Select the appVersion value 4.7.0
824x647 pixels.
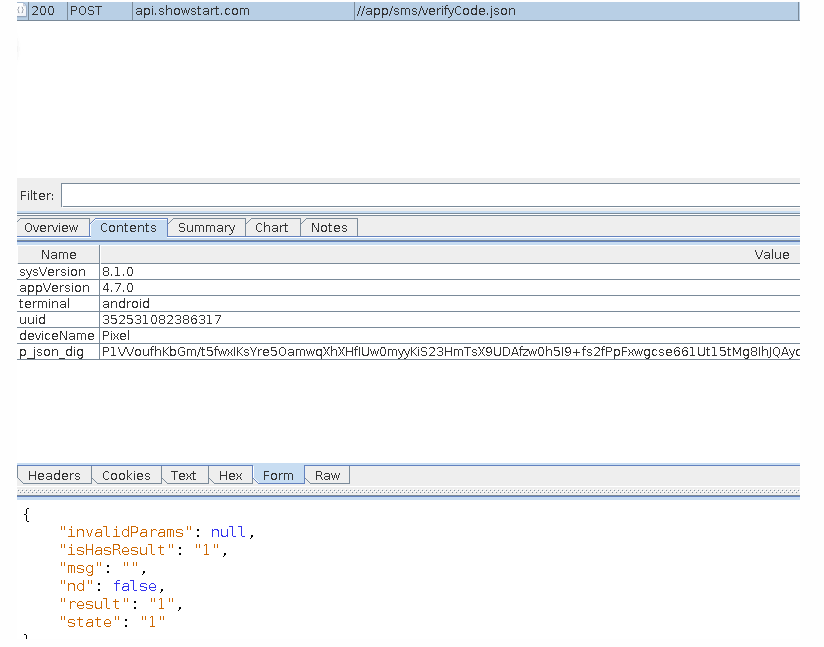point(118,288)
